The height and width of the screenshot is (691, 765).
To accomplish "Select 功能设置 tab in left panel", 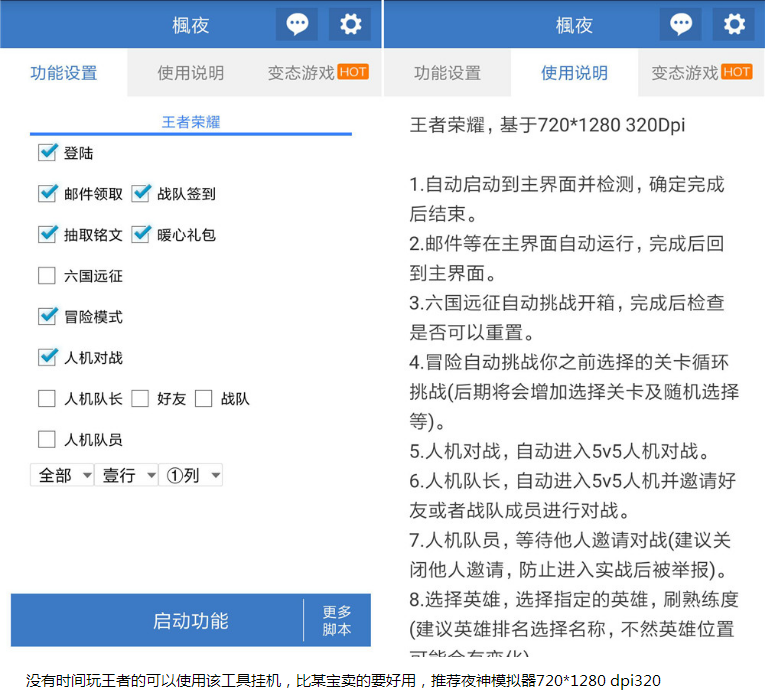I will [x=63, y=73].
